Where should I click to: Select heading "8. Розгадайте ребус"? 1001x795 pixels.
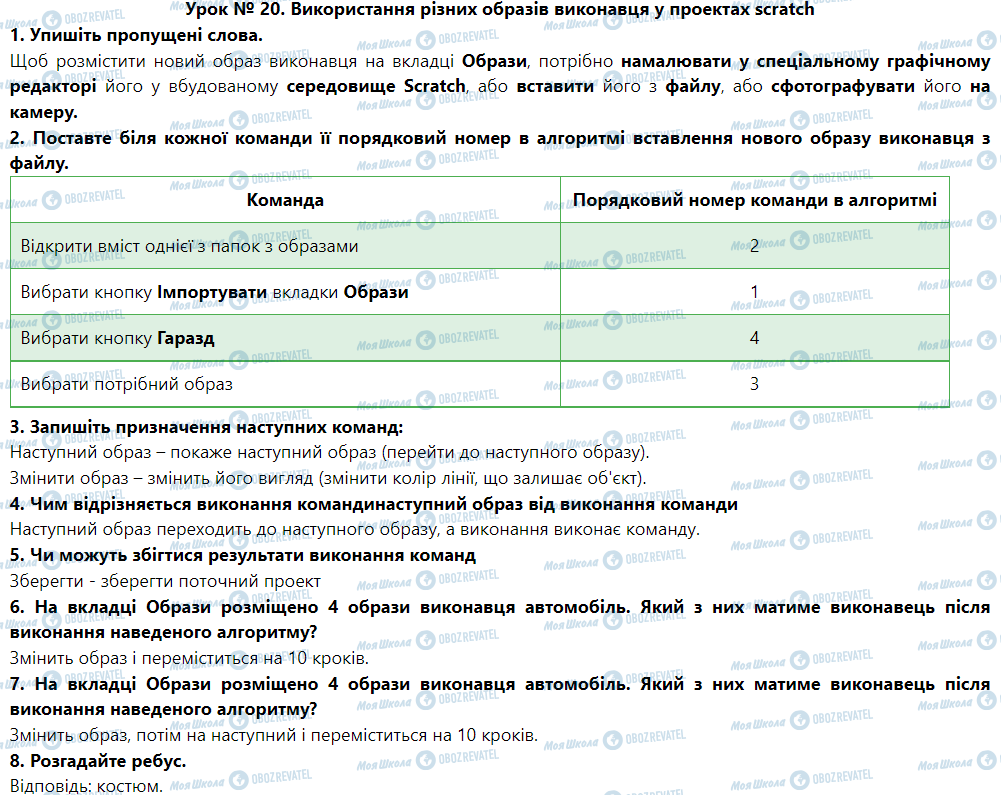(x=98, y=761)
